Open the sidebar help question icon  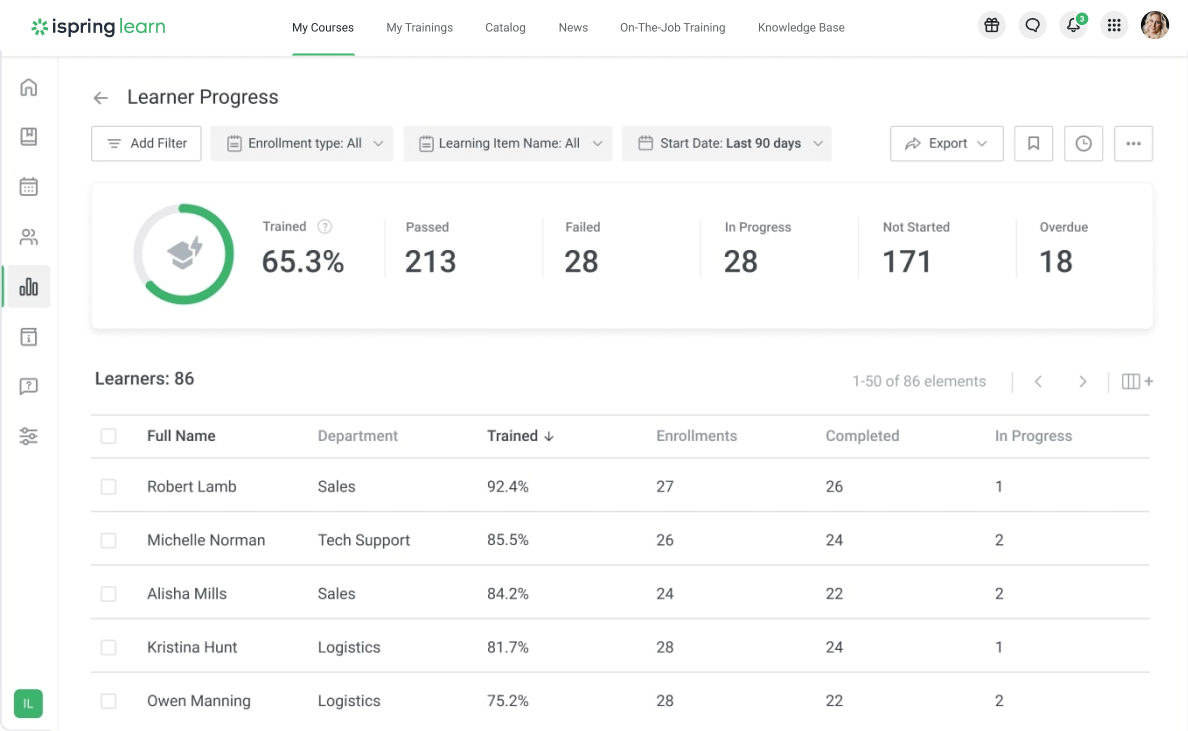[x=29, y=386]
